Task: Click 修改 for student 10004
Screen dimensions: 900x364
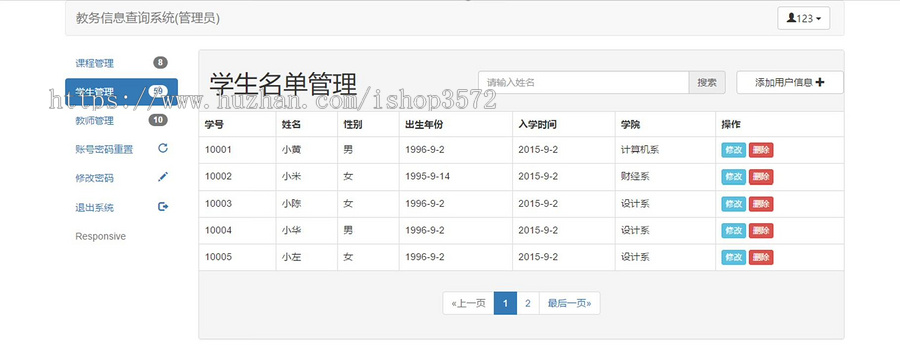Action: (734, 230)
